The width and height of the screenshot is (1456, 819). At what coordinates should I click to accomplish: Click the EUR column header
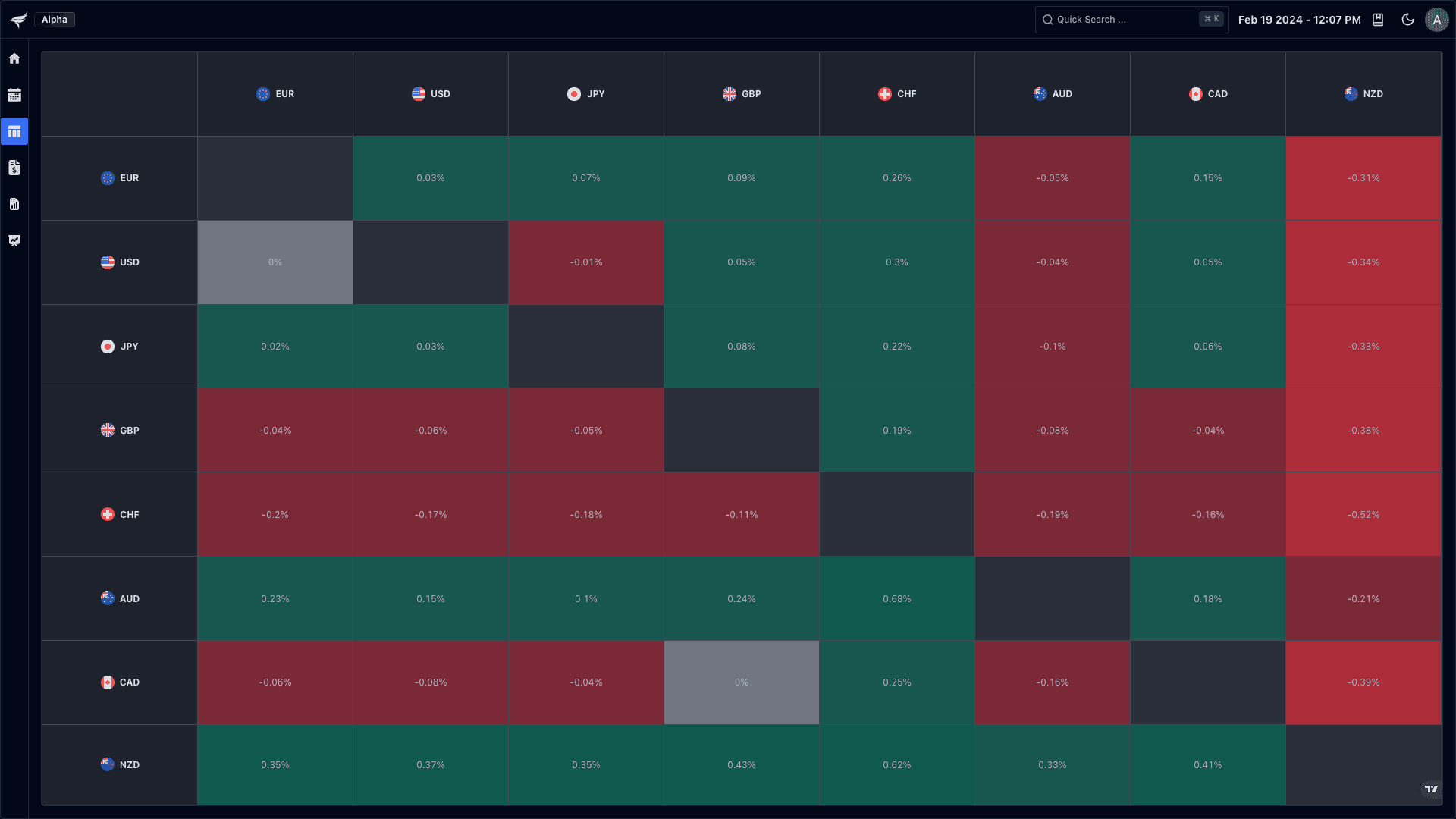275,94
